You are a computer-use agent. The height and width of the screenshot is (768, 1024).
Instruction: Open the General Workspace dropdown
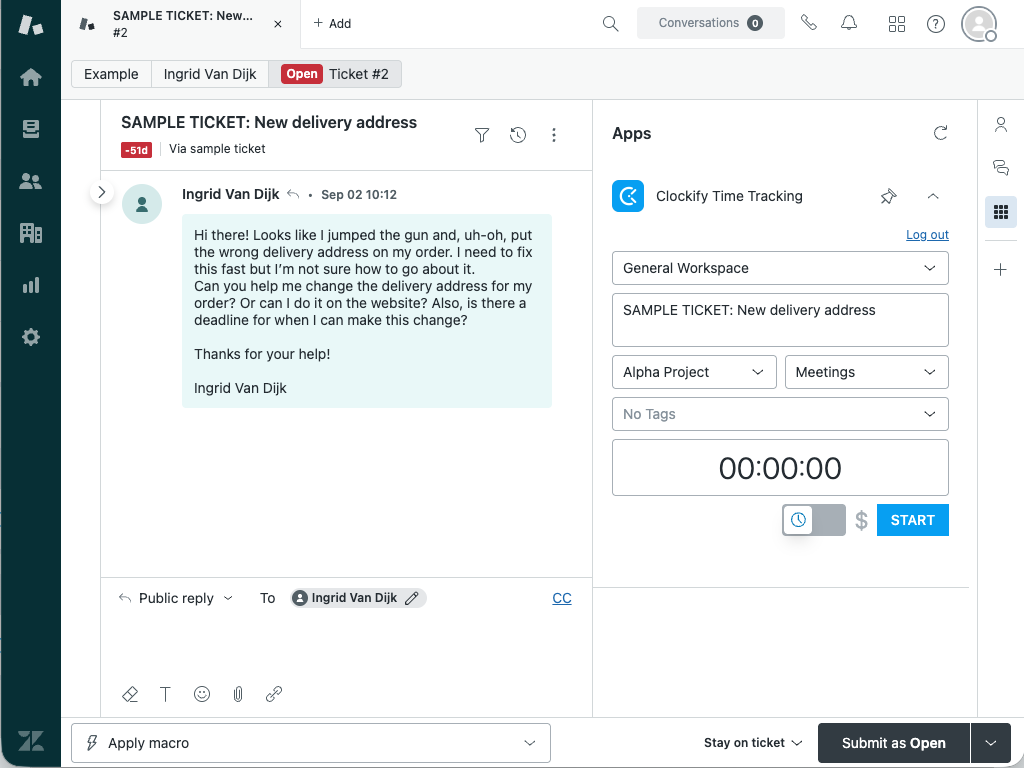point(780,268)
